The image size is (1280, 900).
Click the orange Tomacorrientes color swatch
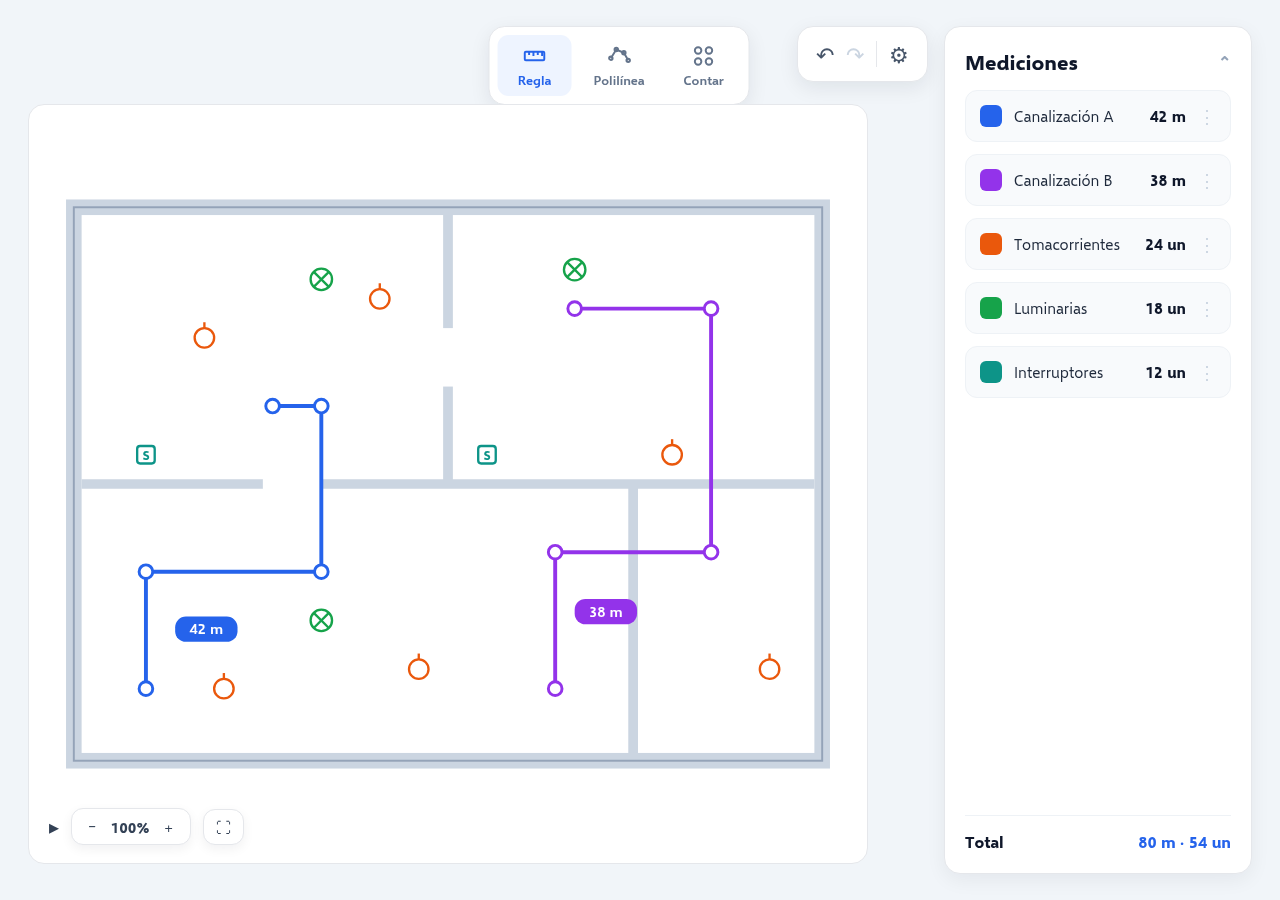click(991, 244)
